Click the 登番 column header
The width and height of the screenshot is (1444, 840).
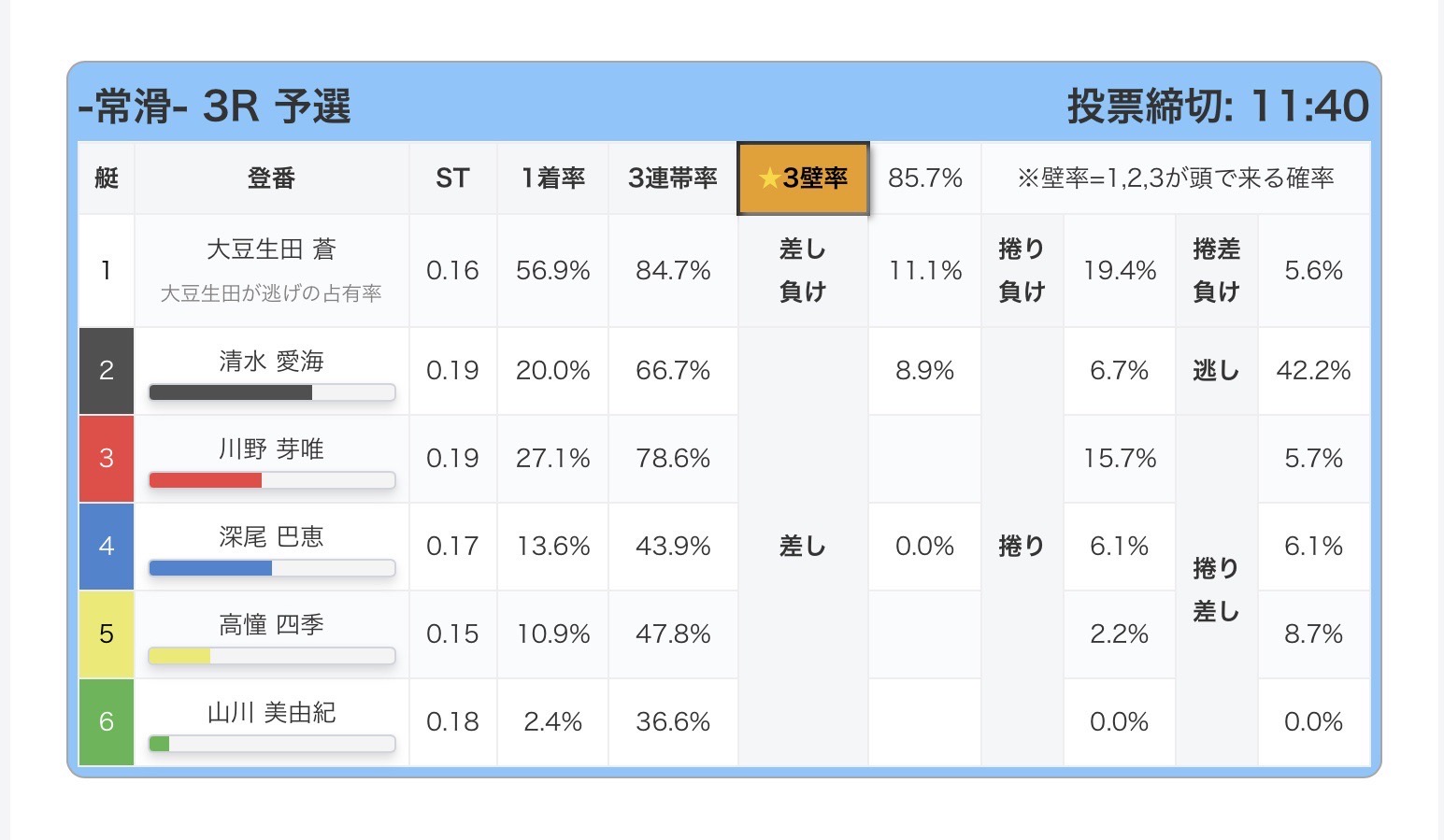[x=271, y=178]
